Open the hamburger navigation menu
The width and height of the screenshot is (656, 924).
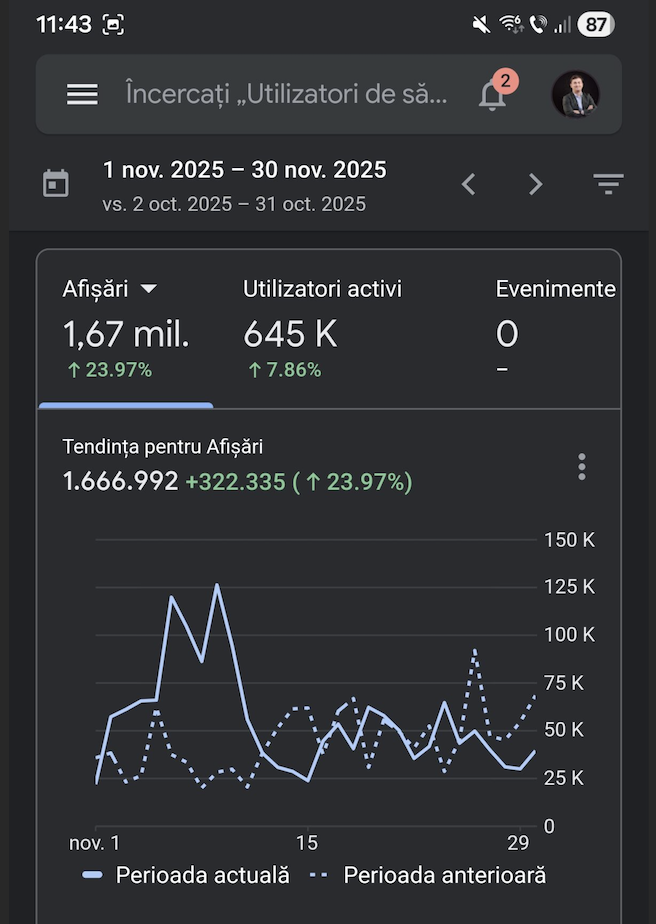(x=82, y=95)
